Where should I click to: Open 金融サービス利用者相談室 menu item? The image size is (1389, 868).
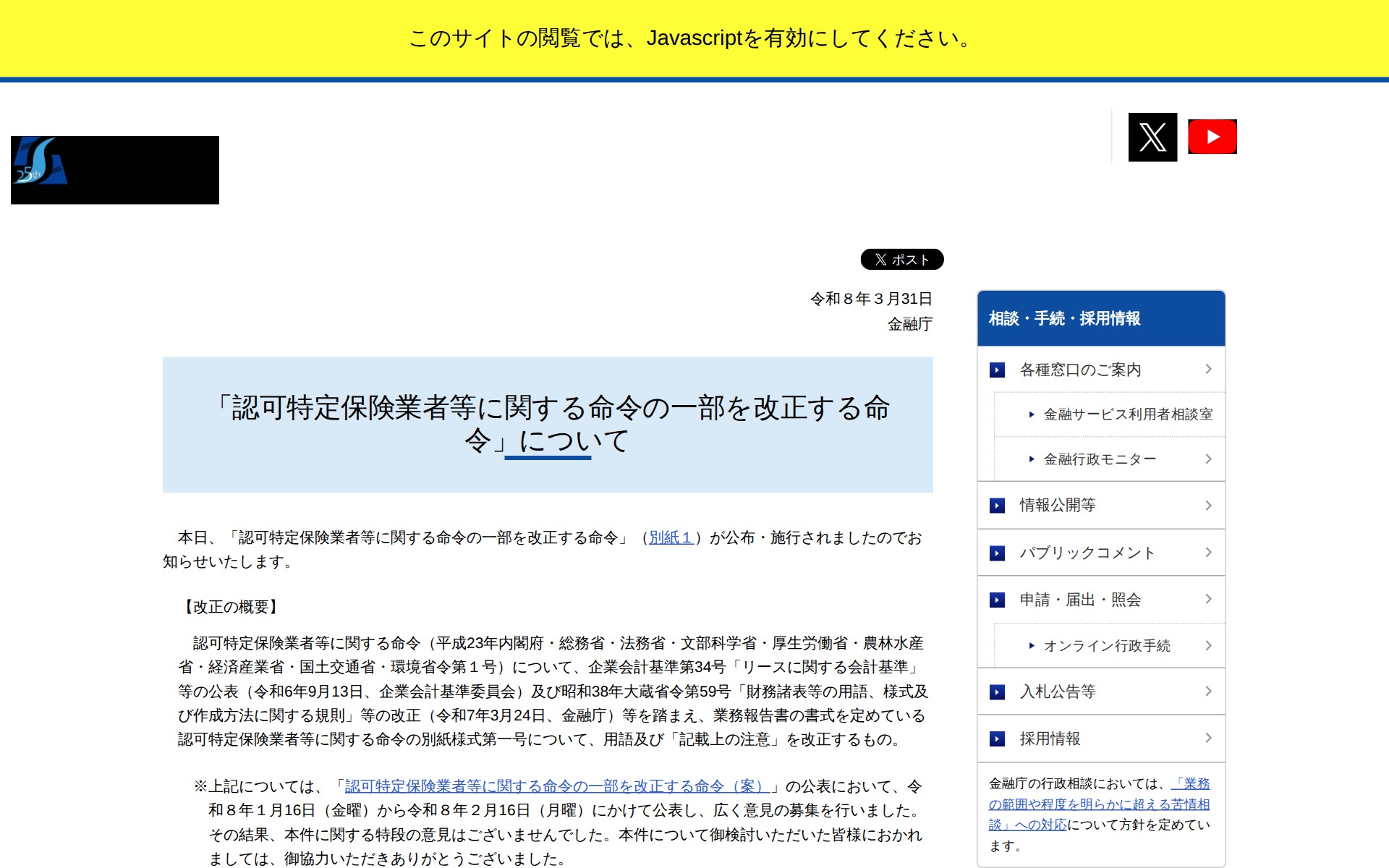pyautogui.click(x=1127, y=414)
